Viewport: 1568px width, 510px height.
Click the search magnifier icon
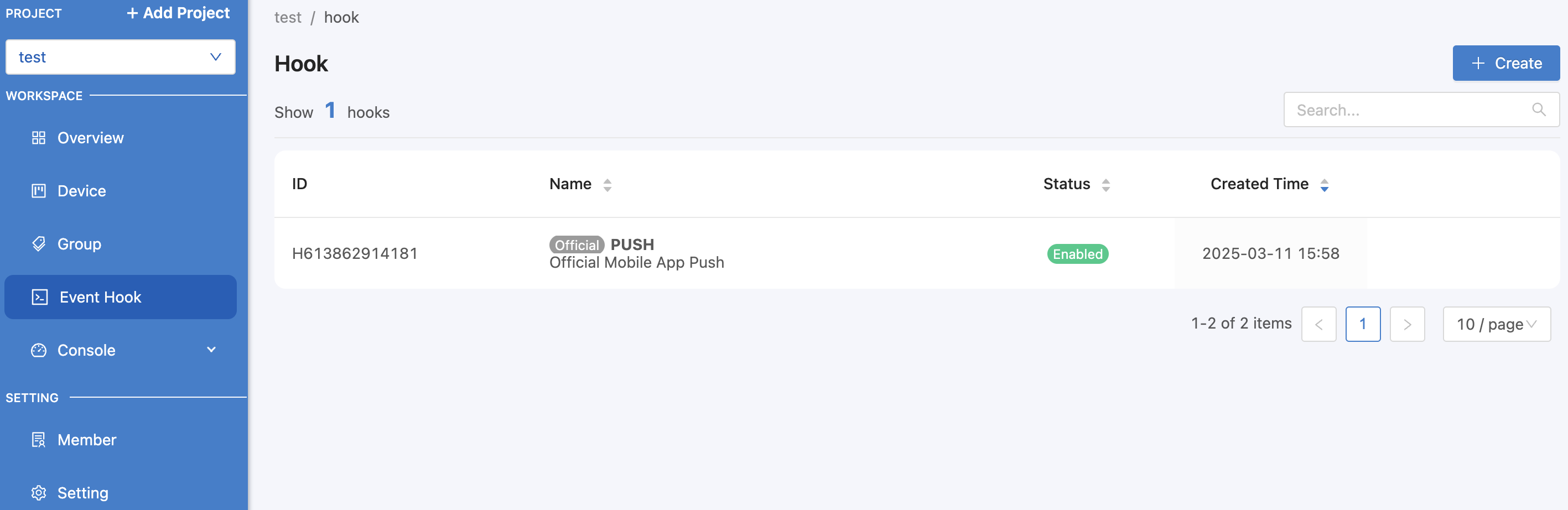click(x=1539, y=110)
